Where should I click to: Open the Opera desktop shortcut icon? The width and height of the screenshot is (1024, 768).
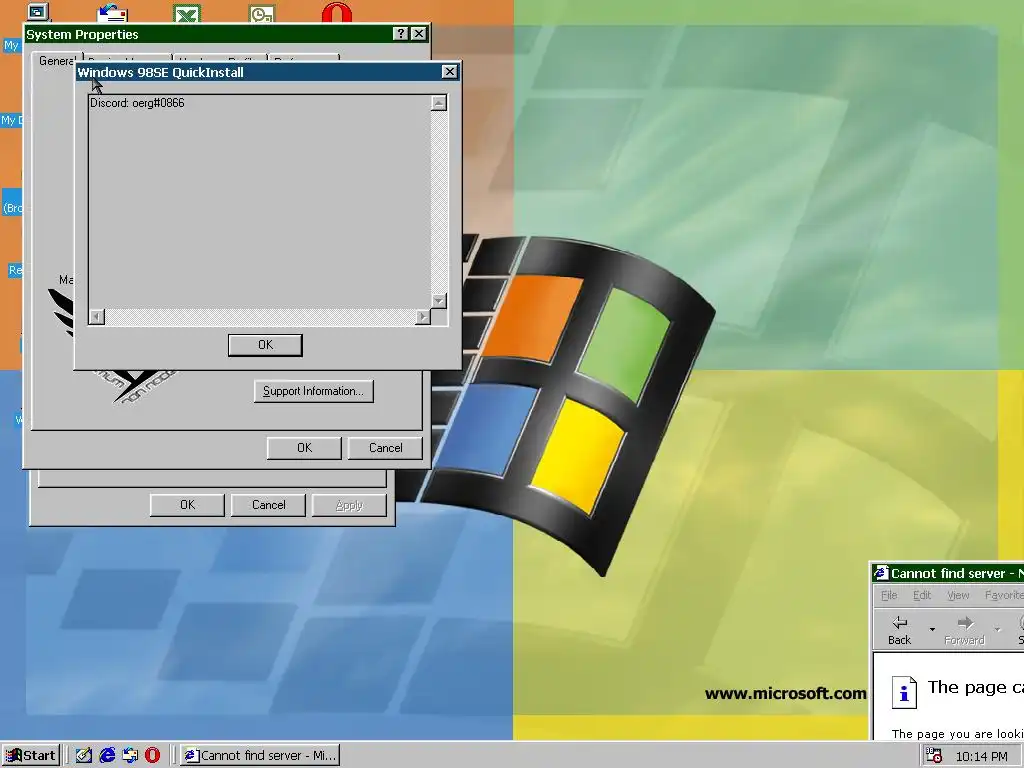tap(337, 12)
